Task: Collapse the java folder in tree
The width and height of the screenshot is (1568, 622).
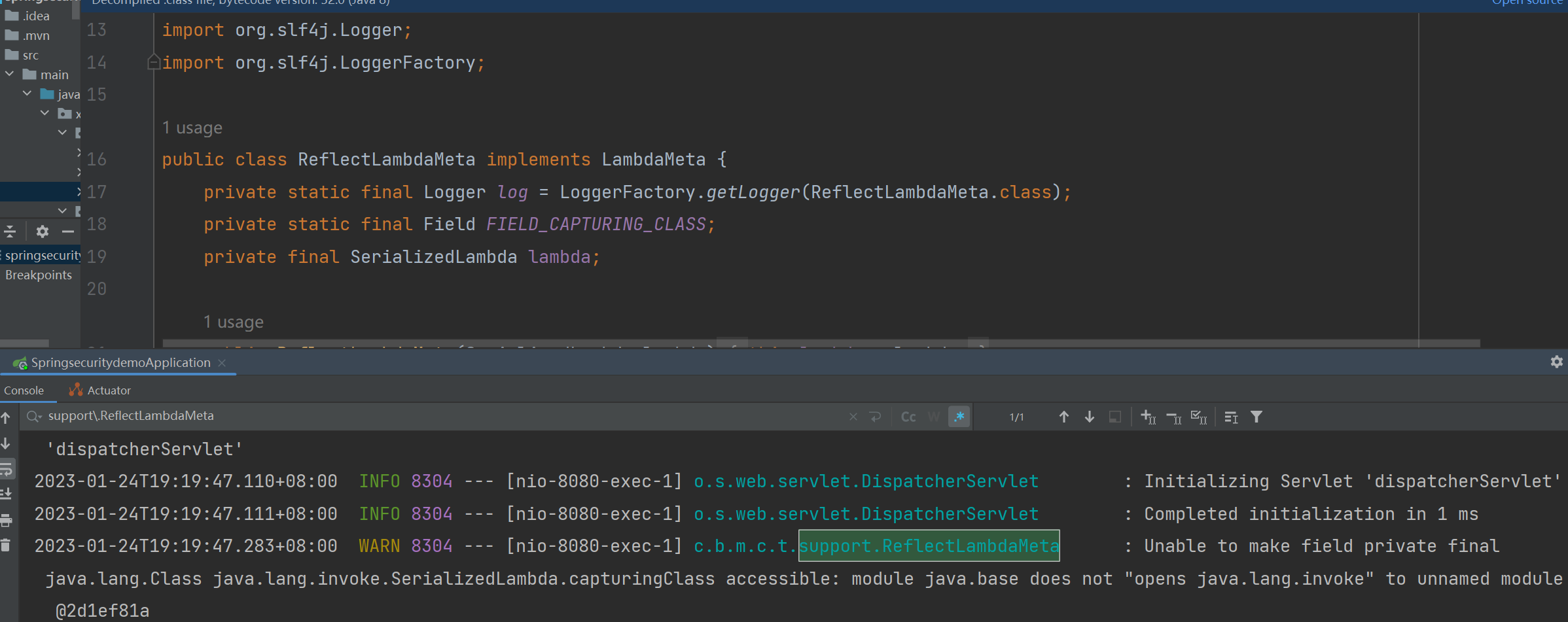Action: pos(27,94)
